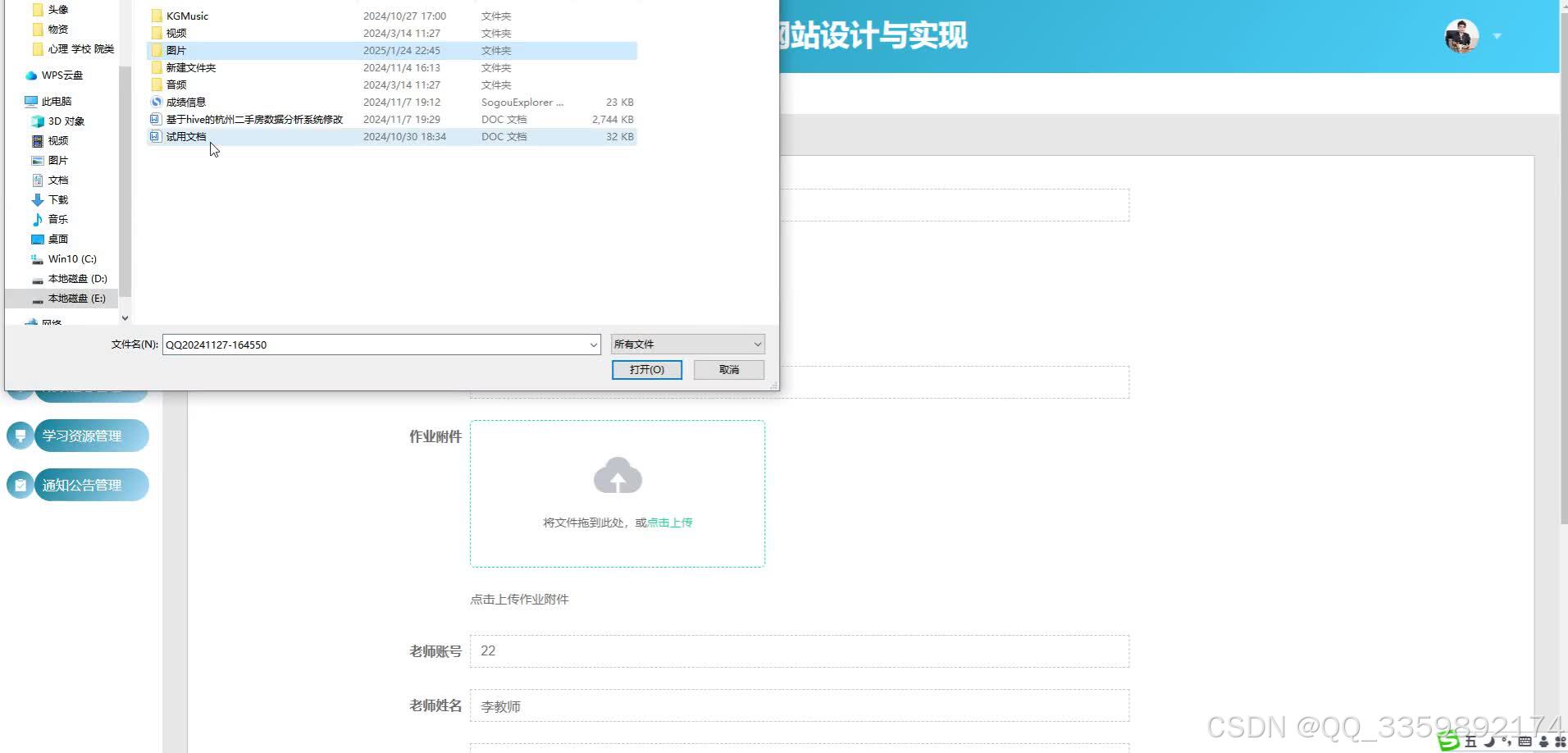Open the KGMusic folder in the file dialog
Screen dimensions: 1568x753
pyautogui.click(x=187, y=16)
